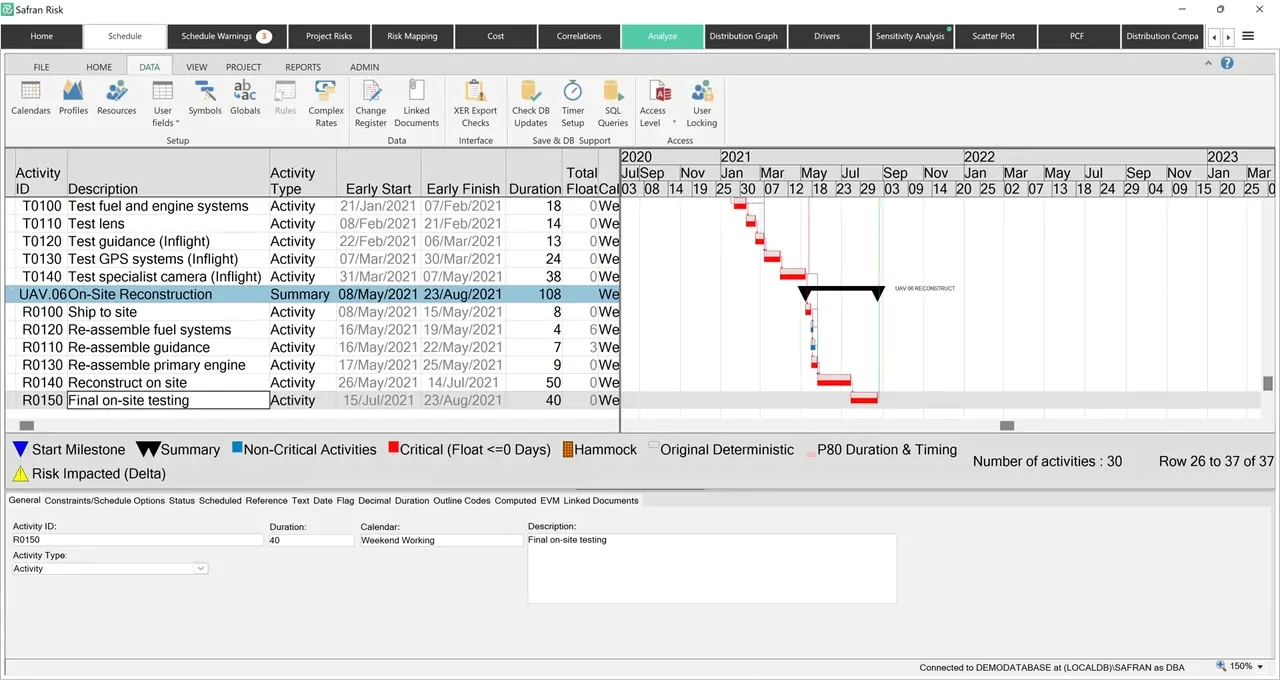Switch to the Schedule Warnings tab
1280x680 pixels.
(225, 36)
